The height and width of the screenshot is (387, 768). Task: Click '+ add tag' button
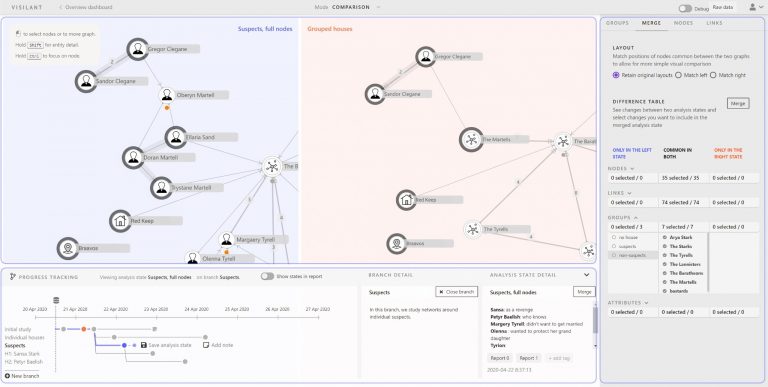click(558, 358)
